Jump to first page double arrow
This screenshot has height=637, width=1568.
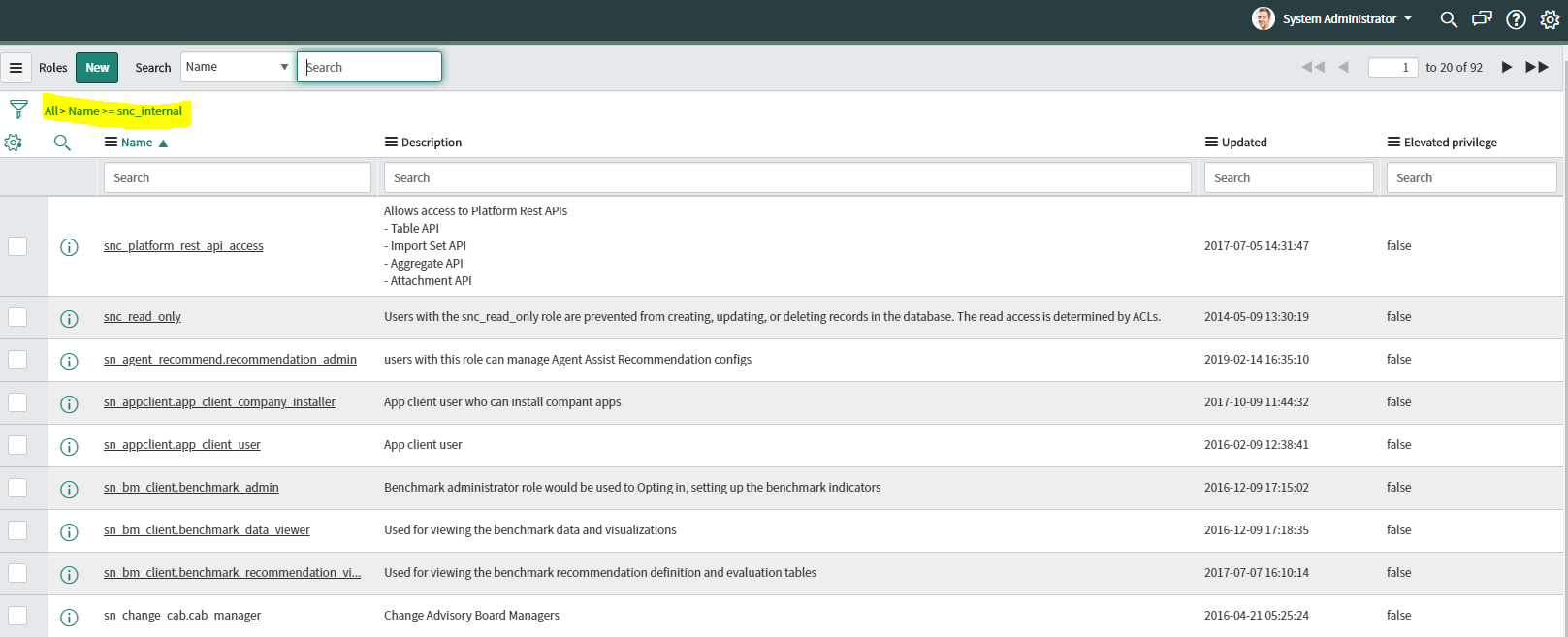click(x=1313, y=67)
